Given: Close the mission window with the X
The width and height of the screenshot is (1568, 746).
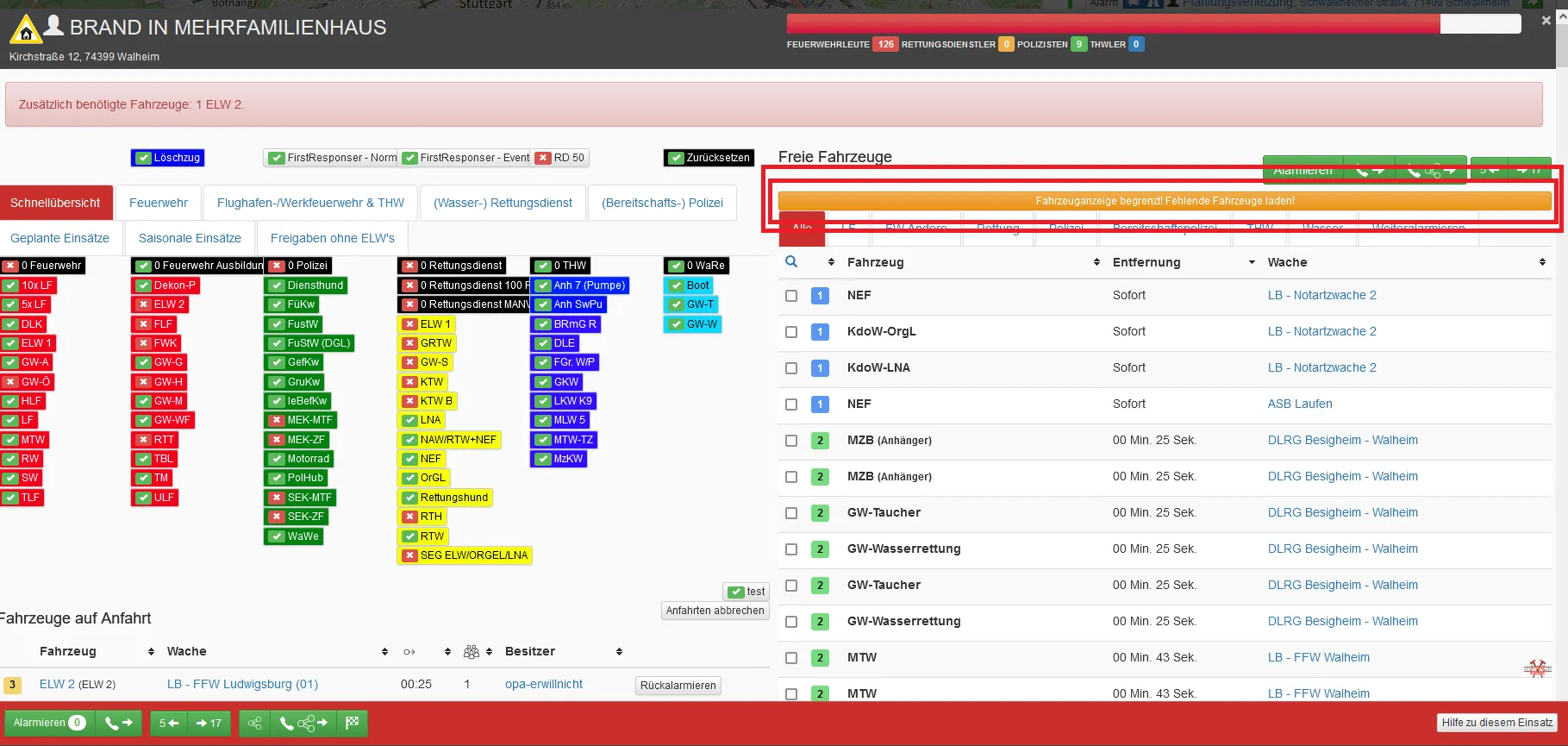Looking at the screenshot, I should click(1546, 21).
